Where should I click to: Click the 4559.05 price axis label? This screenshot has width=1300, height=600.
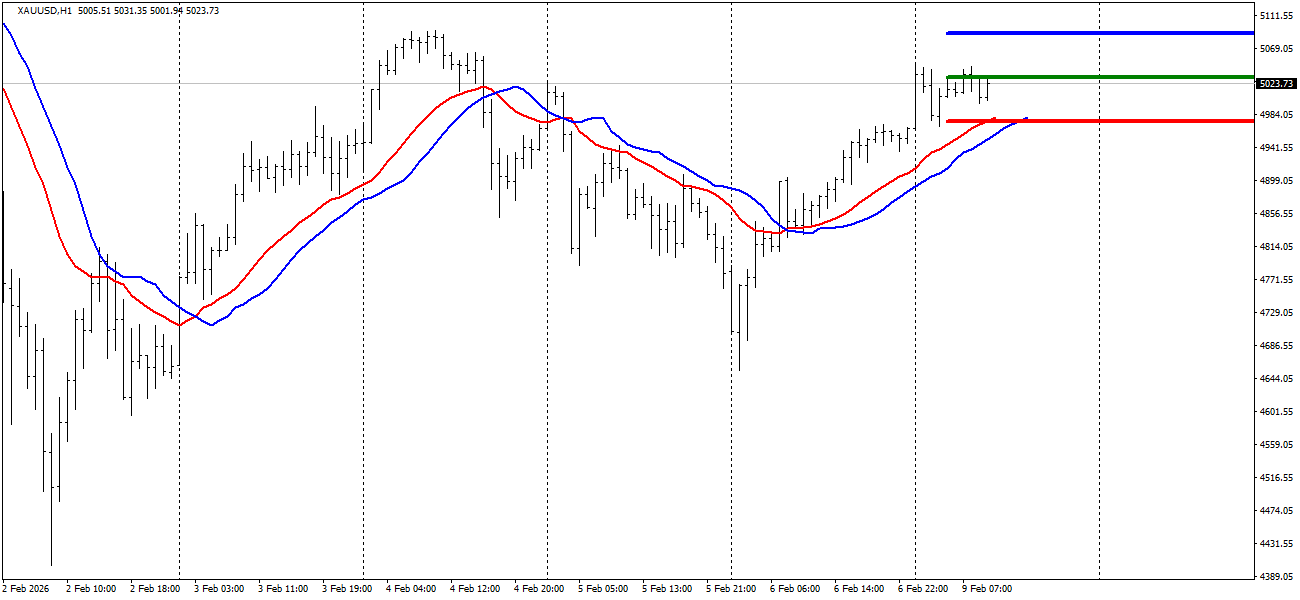pyautogui.click(x=1277, y=445)
